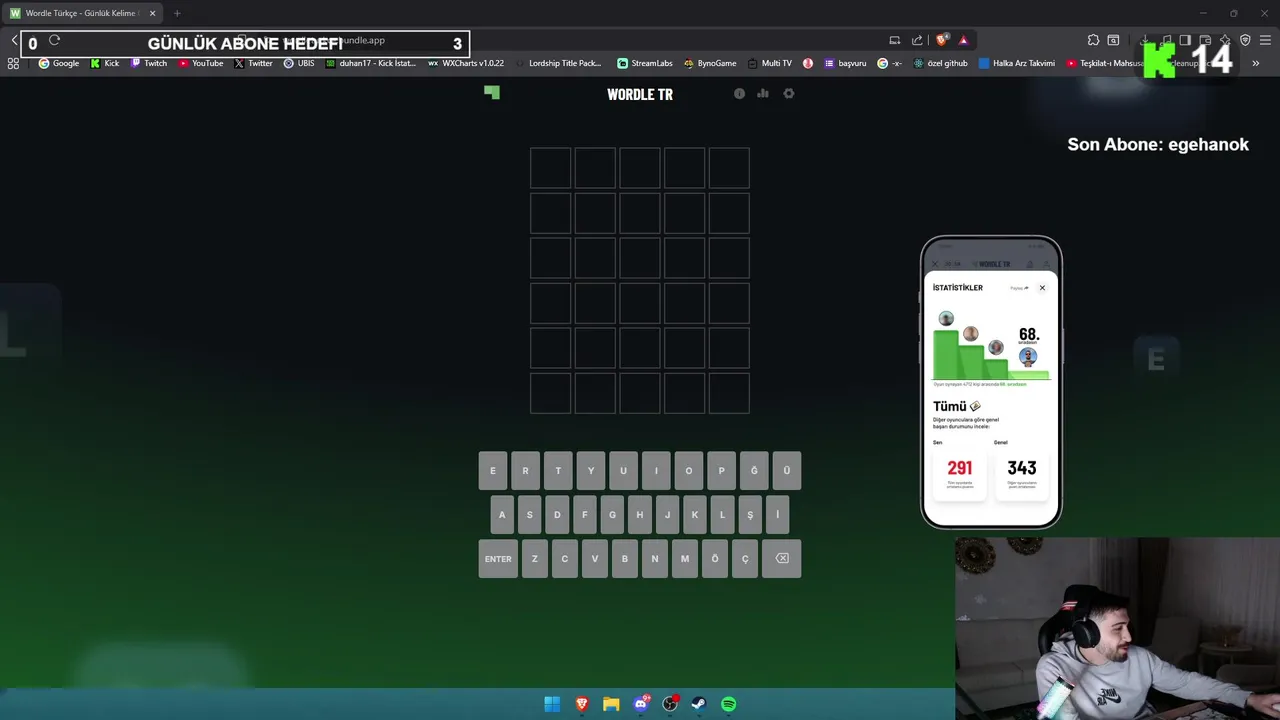Tap the letter L key

point(722,515)
